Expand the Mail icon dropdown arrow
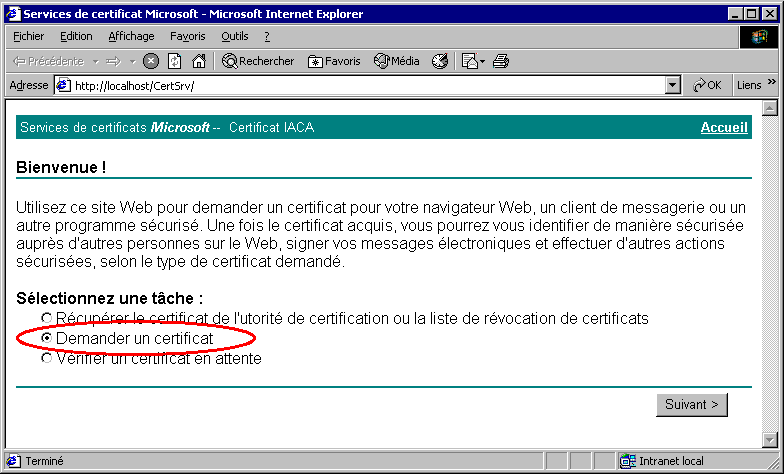 (482, 62)
